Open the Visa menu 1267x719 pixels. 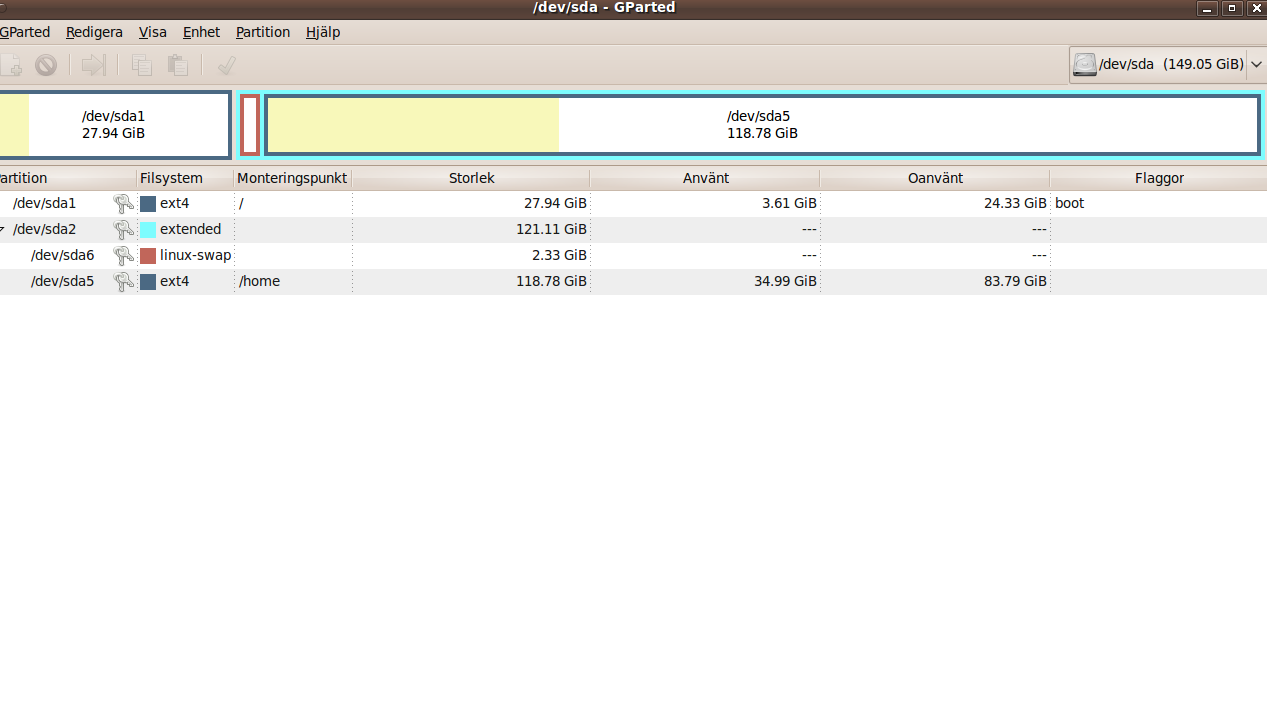coord(152,32)
